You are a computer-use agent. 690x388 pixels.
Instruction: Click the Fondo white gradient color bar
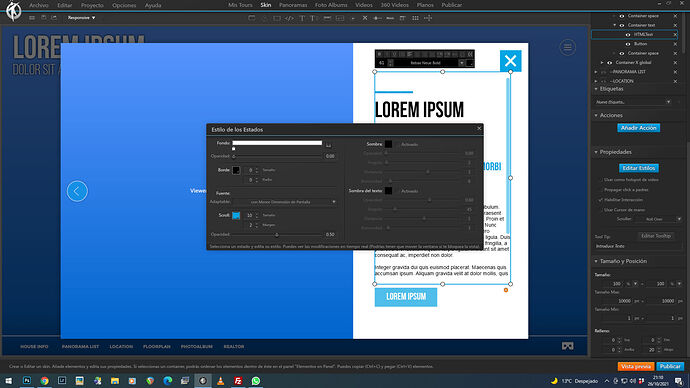click(277, 143)
